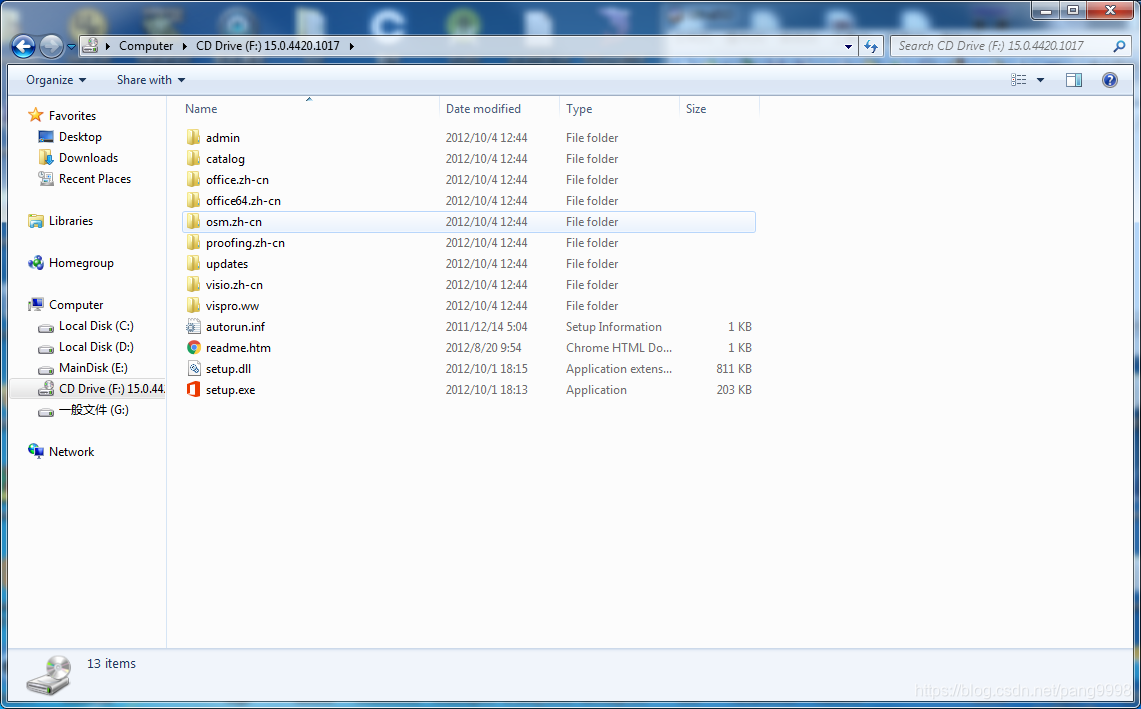The width and height of the screenshot is (1141, 709).
Task: Open Network in the navigation pane
Action: (x=71, y=452)
